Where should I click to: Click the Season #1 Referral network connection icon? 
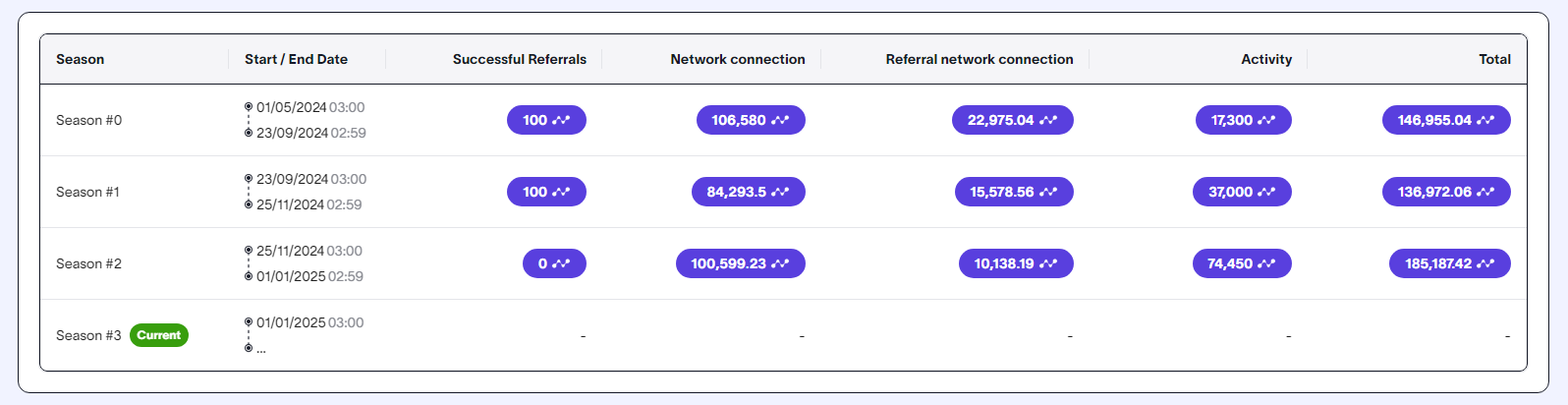pos(1048,192)
